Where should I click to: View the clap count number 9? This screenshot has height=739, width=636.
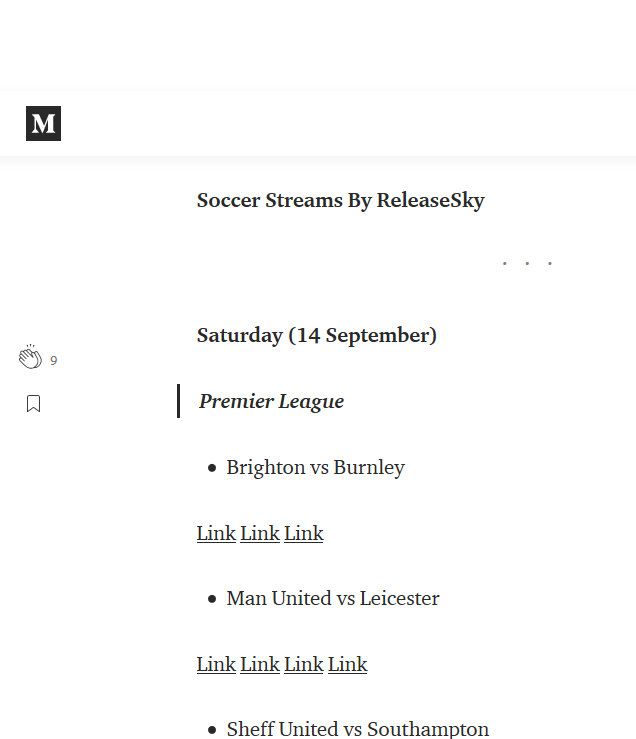point(54,361)
